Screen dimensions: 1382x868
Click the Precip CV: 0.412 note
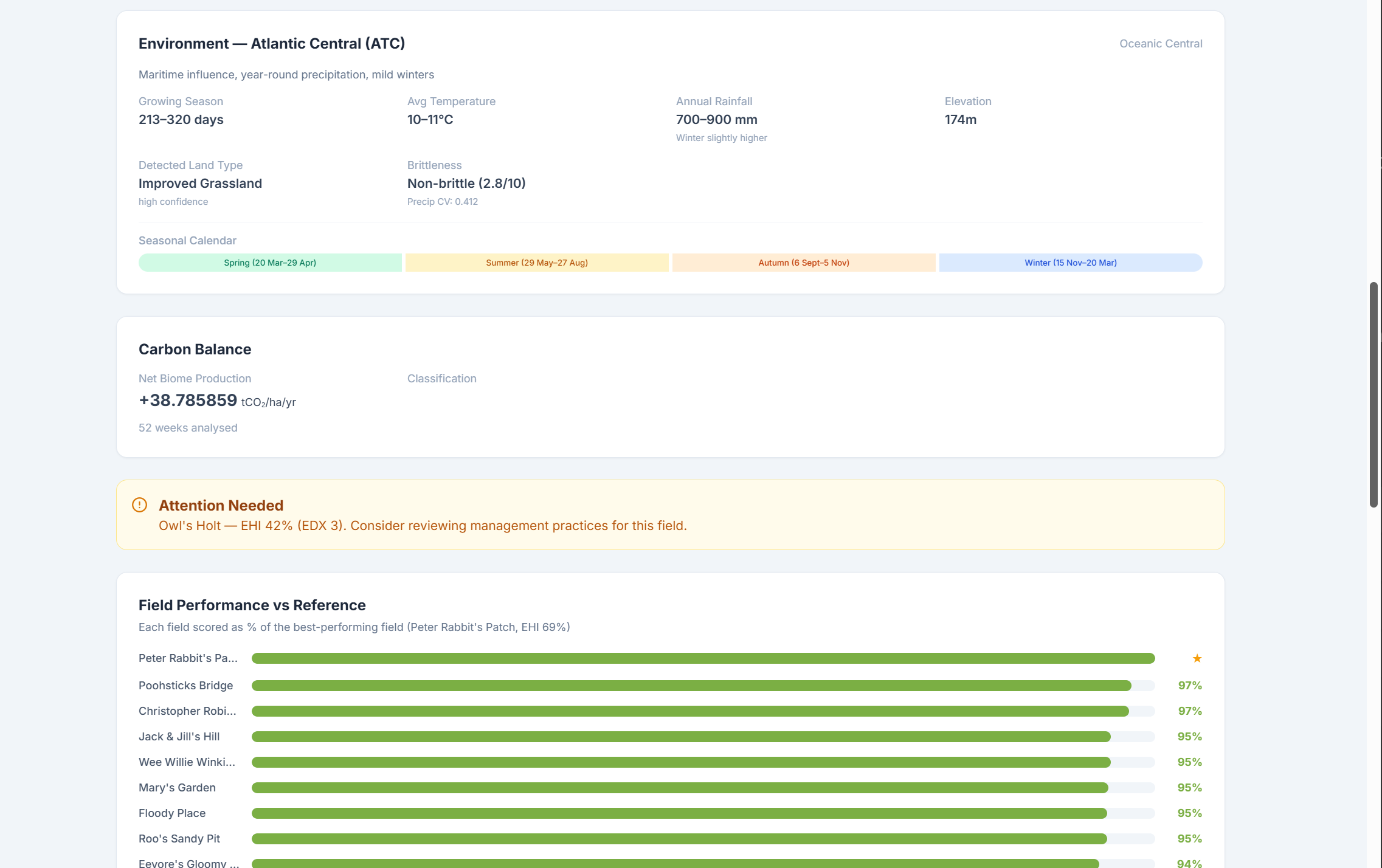coord(443,202)
